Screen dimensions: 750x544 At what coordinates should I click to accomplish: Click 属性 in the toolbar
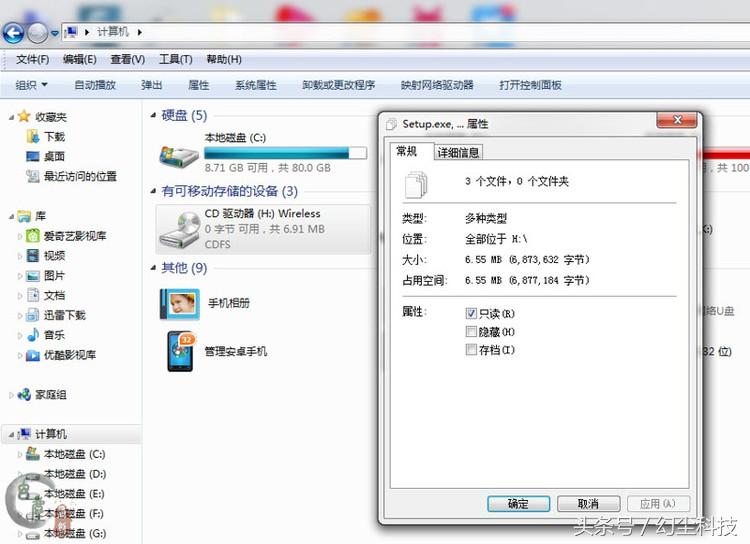(x=199, y=85)
